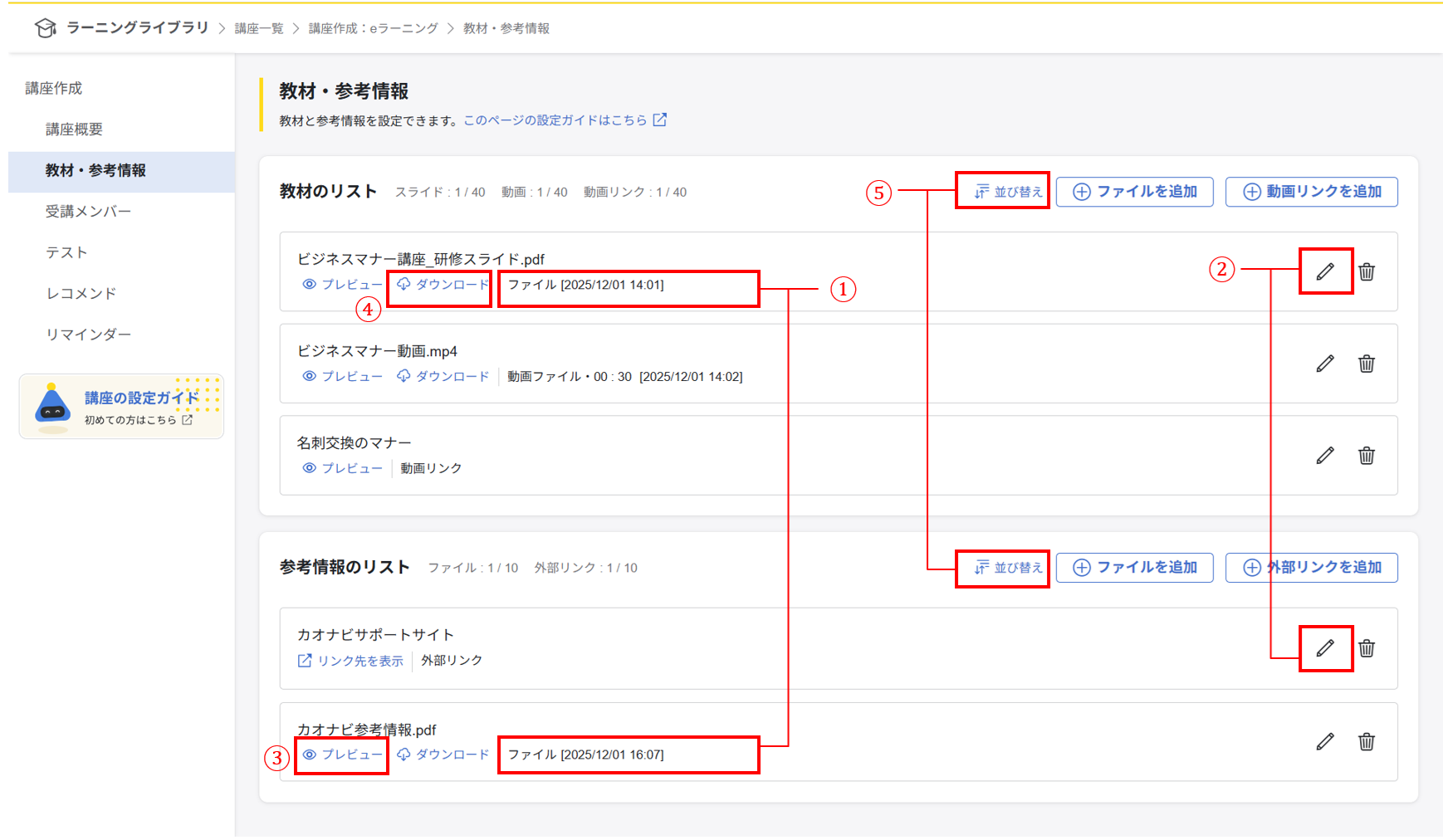This screenshot has height=840, width=1443.
Task: Open このページの設定ガイドはこちら link
Action: 555,120
